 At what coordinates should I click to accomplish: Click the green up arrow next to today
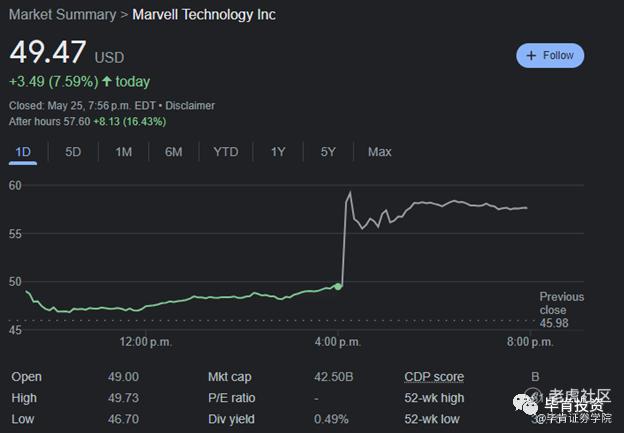(106, 81)
